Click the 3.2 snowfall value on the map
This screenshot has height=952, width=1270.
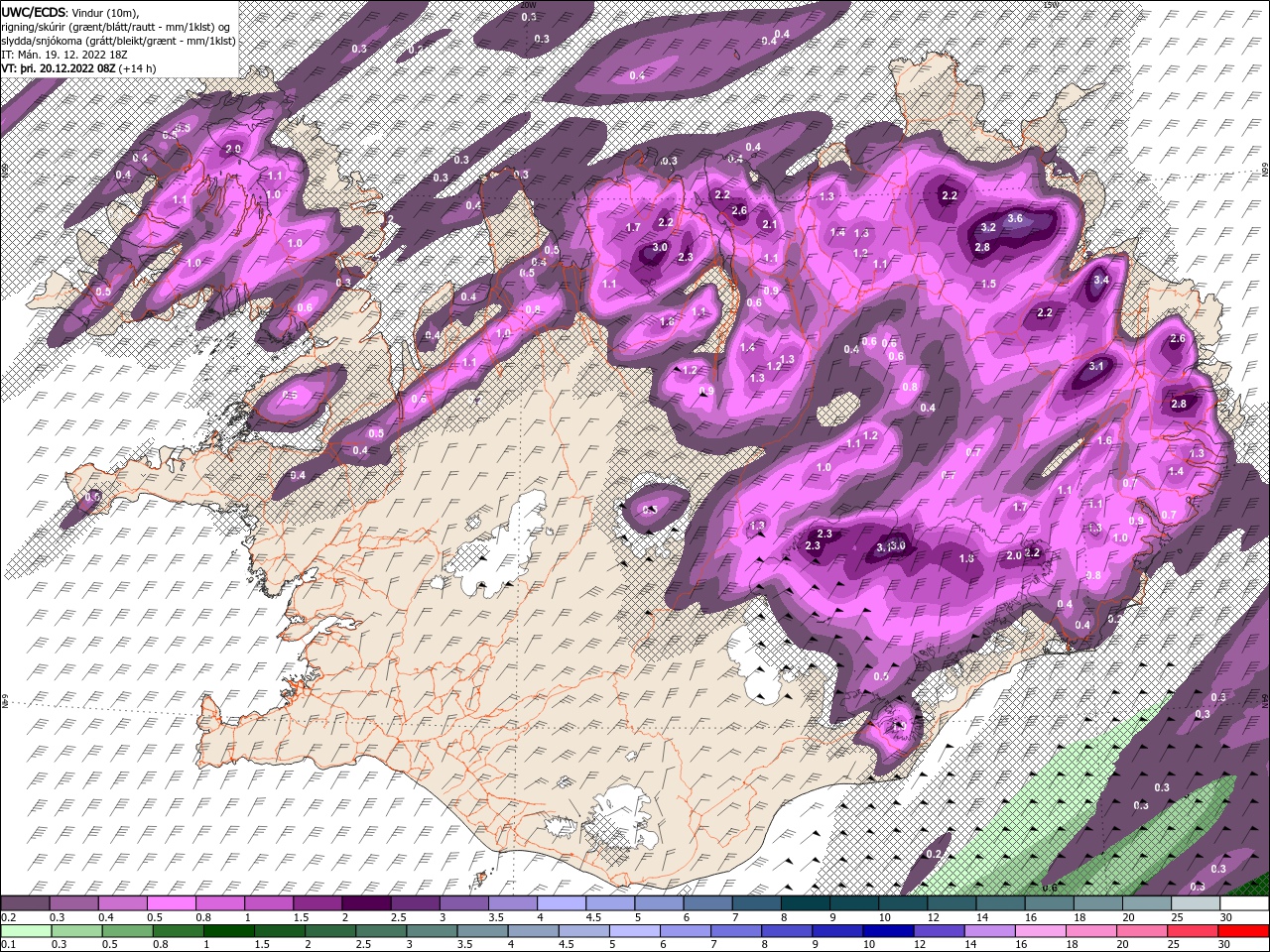point(988,227)
